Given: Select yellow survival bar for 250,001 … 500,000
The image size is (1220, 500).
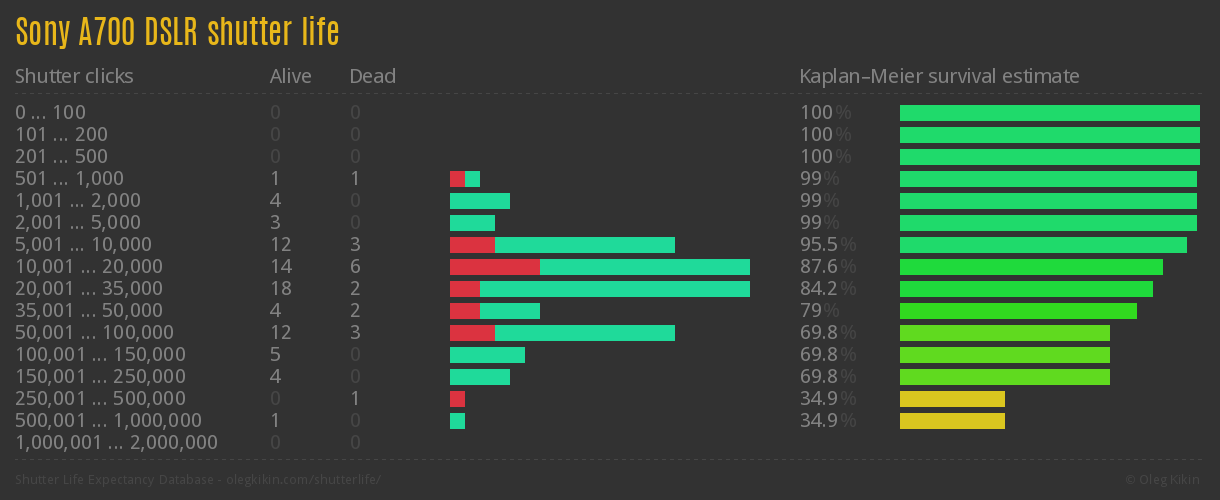Looking at the screenshot, I should 952,399.
